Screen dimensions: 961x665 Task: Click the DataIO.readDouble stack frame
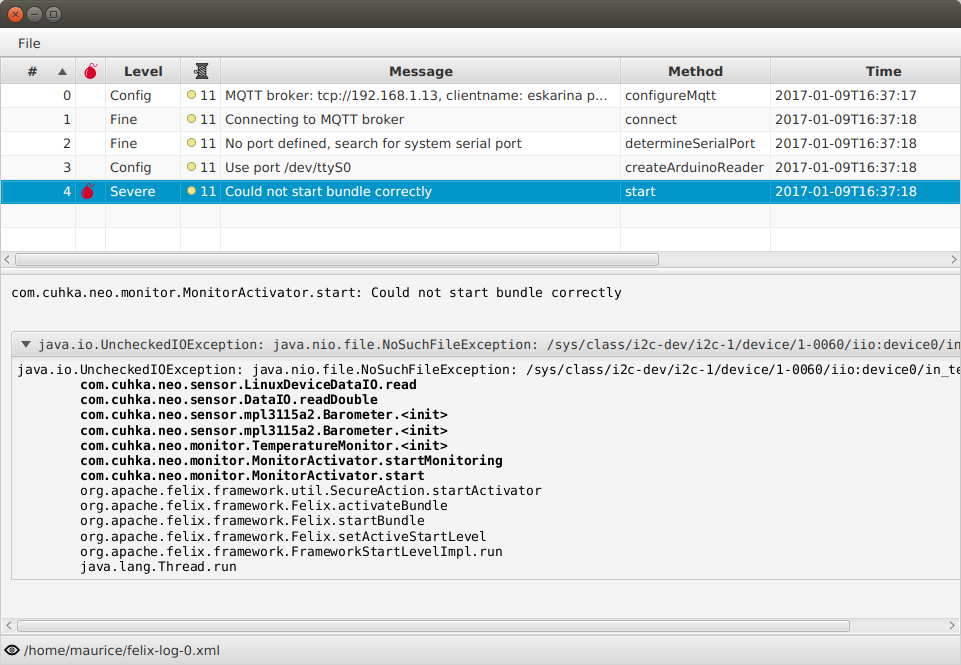[x=229, y=400]
